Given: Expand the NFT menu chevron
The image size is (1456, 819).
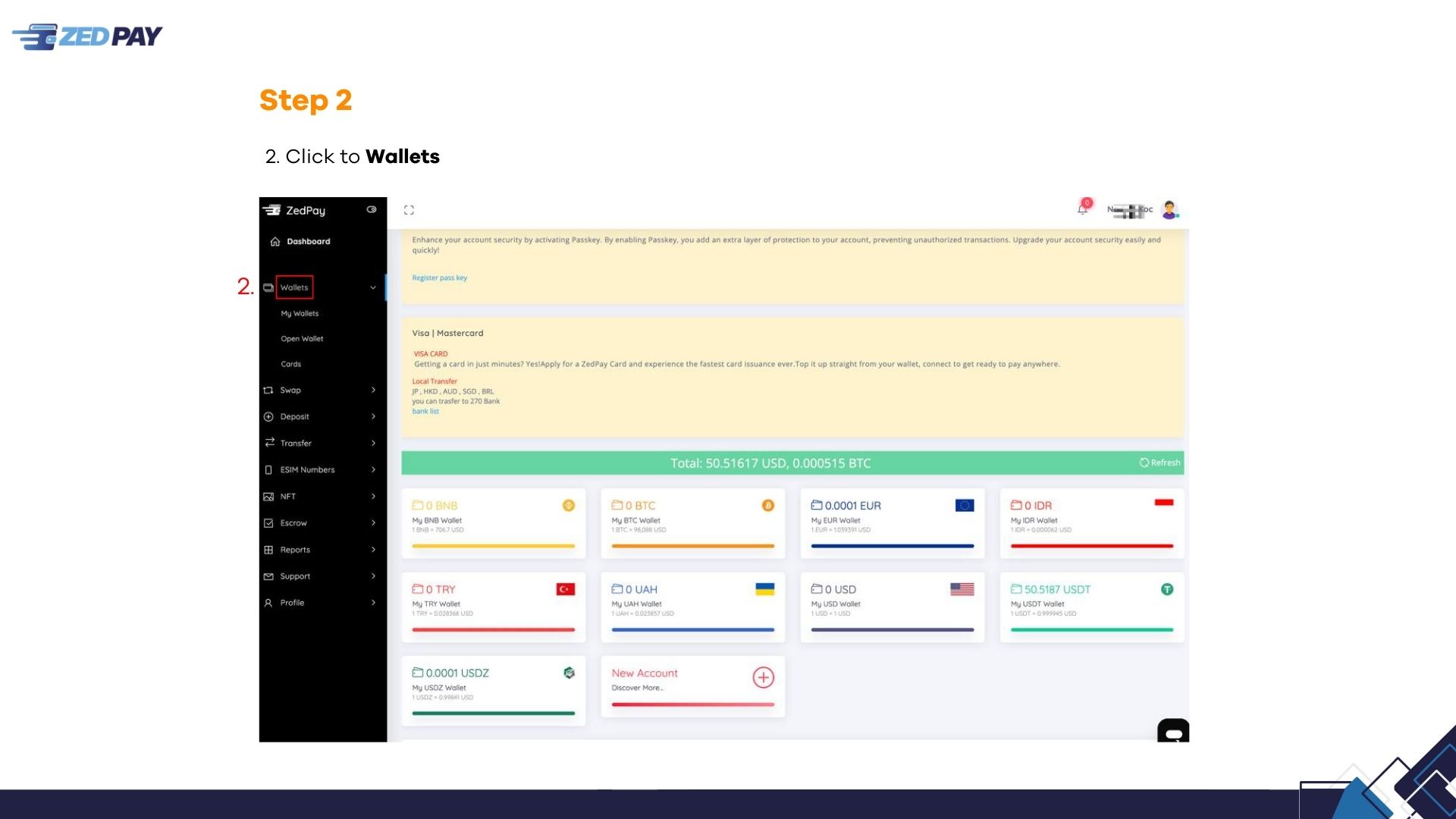Looking at the screenshot, I should click(373, 496).
